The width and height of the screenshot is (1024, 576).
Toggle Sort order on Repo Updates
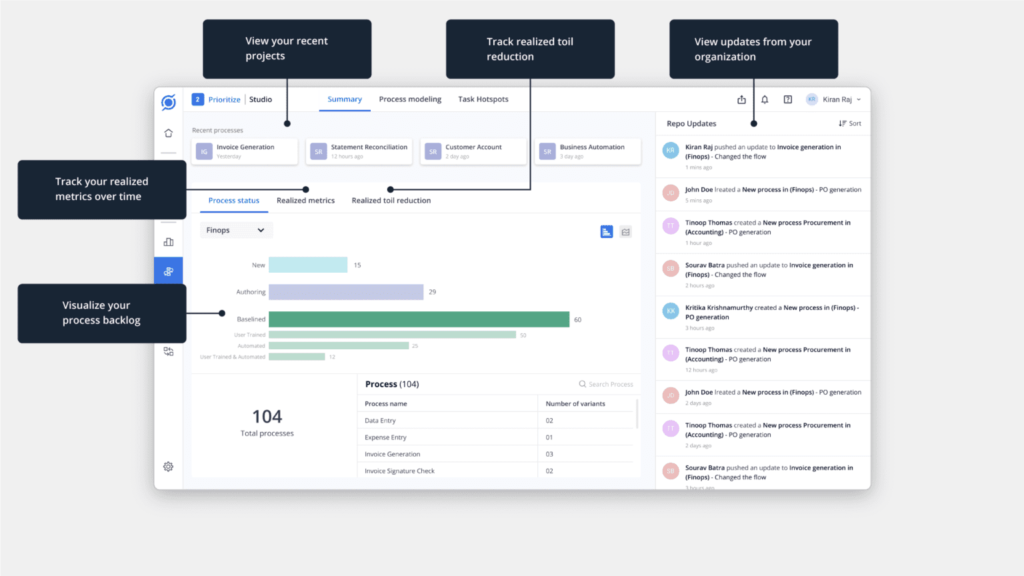tap(849, 123)
